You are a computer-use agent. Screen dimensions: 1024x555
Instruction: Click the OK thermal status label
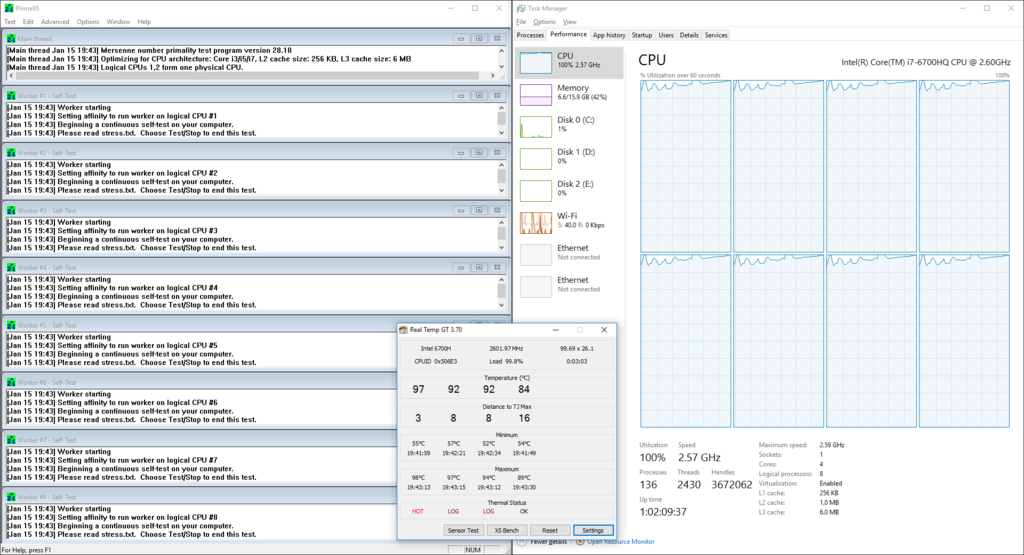524,511
